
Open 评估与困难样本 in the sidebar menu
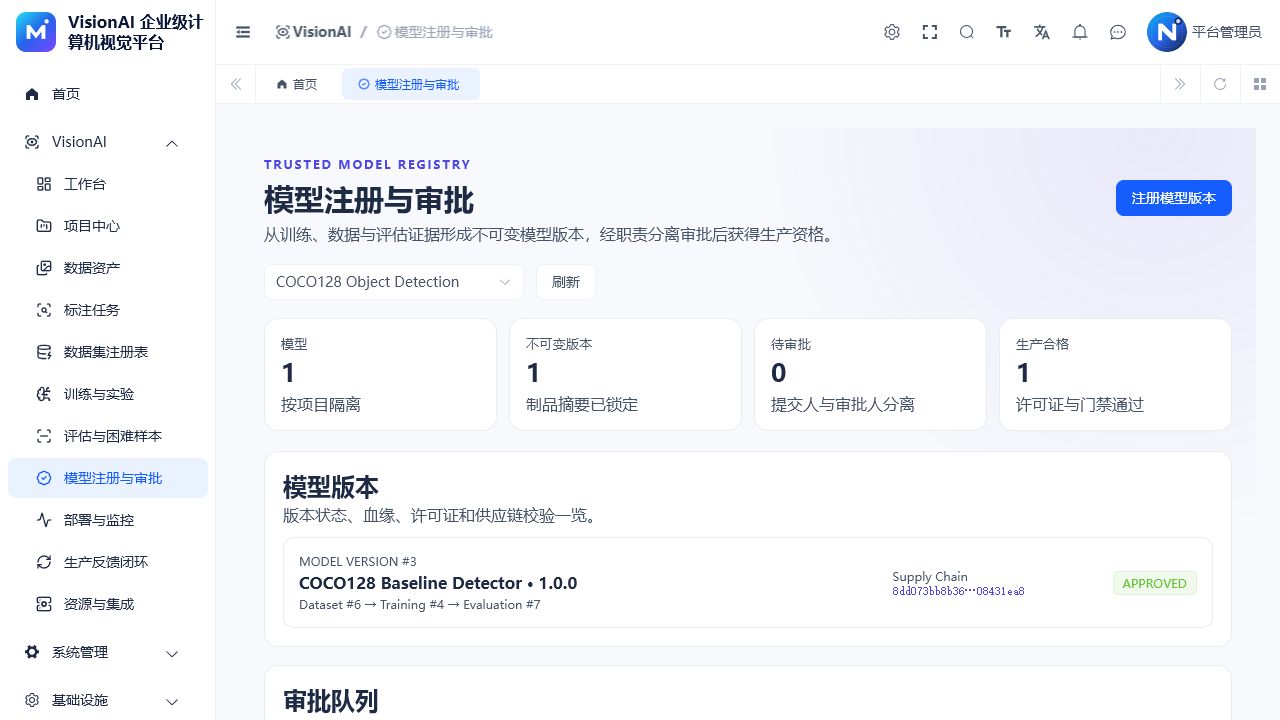click(x=108, y=436)
